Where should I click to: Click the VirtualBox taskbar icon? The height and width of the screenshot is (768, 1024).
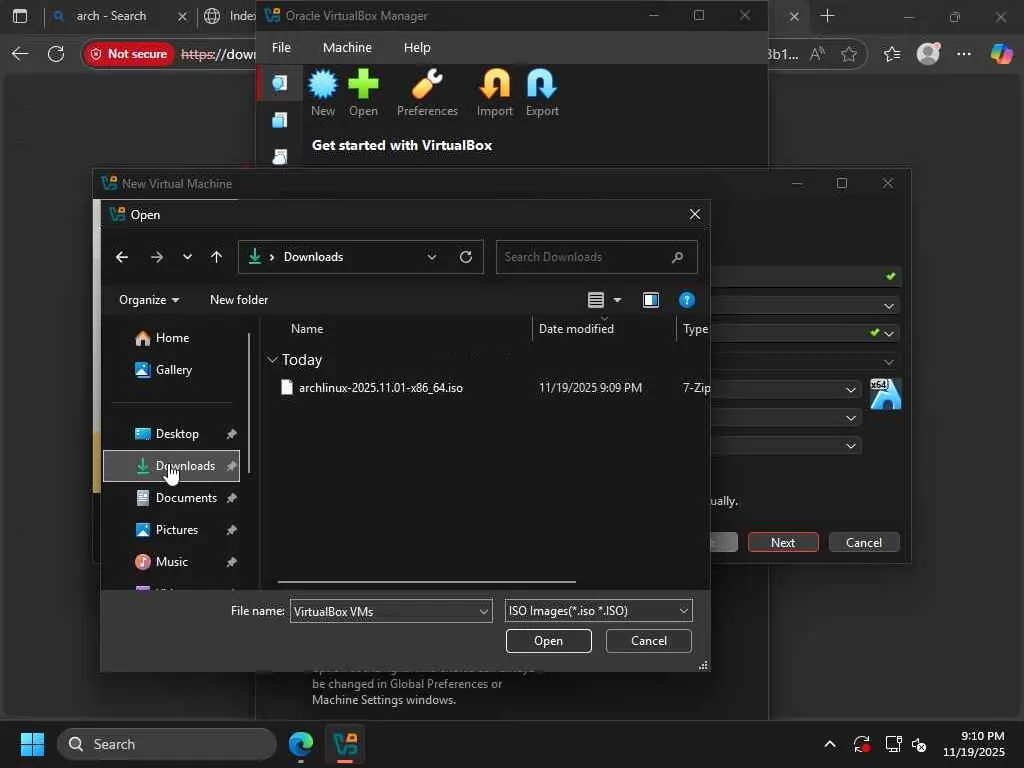click(x=345, y=743)
